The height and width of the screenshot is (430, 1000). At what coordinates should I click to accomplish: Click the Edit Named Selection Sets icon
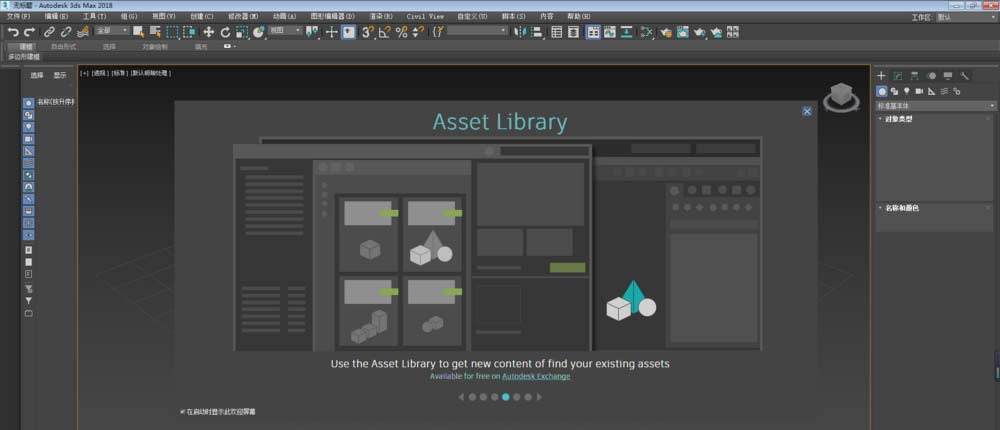[x=438, y=32]
